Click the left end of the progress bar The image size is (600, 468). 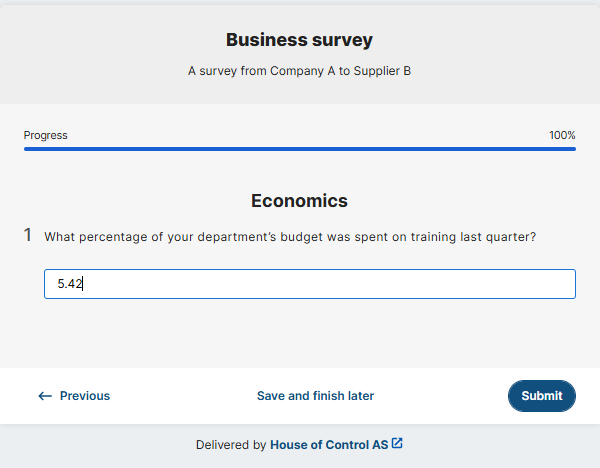pyautogui.click(x=27, y=149)
